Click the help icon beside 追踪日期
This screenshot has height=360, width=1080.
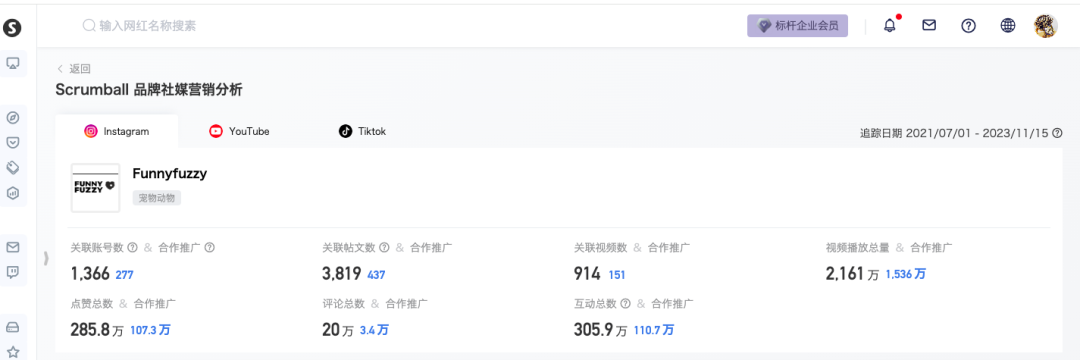coord(1057,133)
